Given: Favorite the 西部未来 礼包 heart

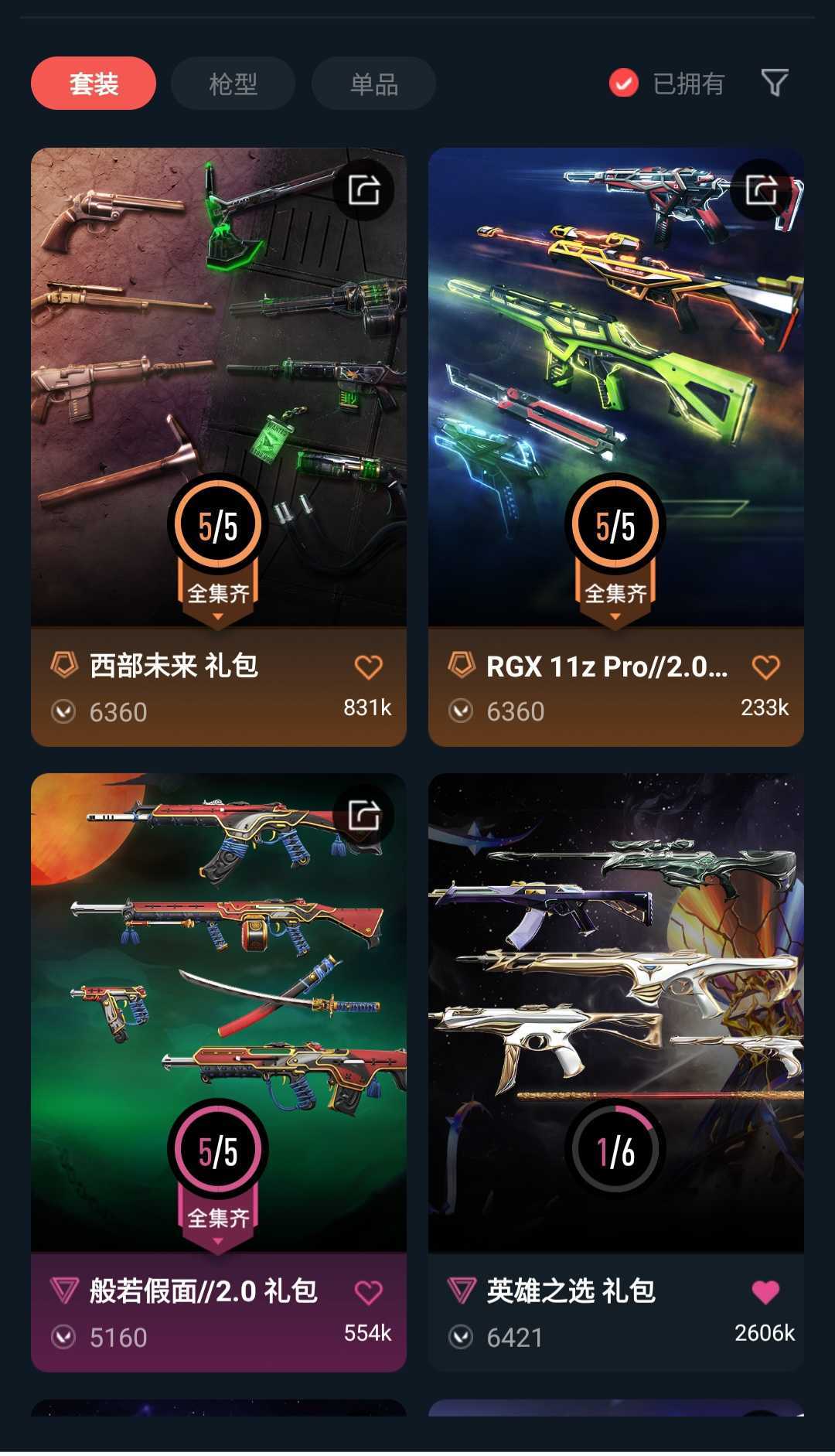Looking at the screenshot, I should tap(368, 667).
